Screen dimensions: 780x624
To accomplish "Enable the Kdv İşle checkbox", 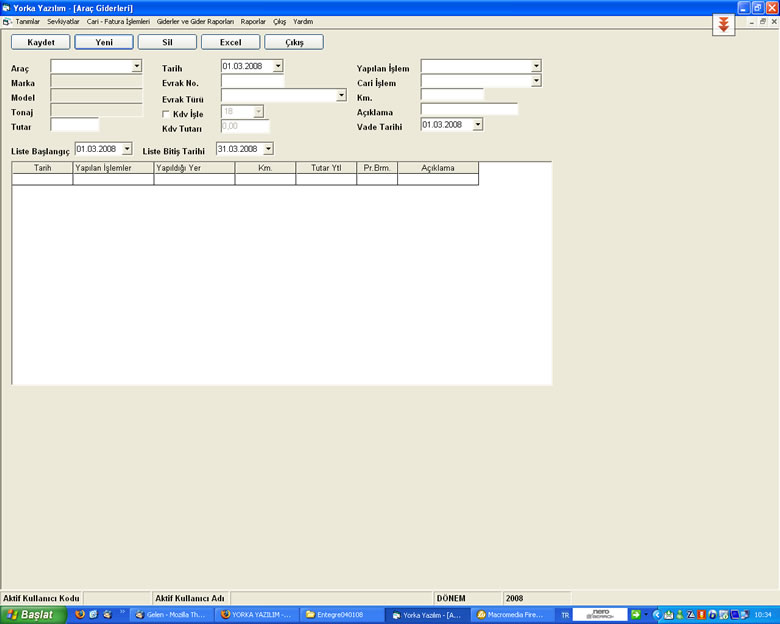I will (166, 114).
